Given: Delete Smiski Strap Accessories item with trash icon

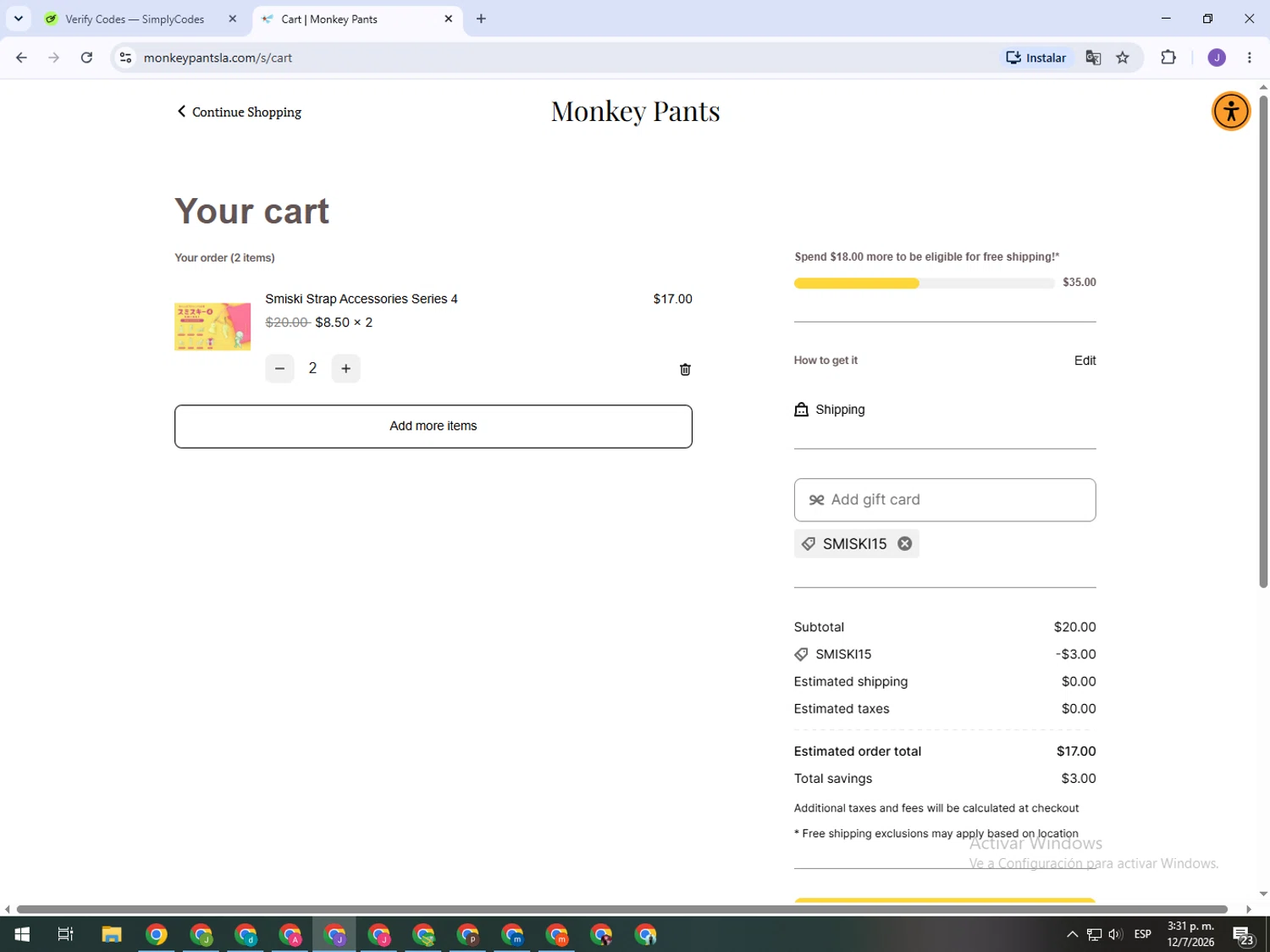Looking at the screenshot, I should [685, 369].
